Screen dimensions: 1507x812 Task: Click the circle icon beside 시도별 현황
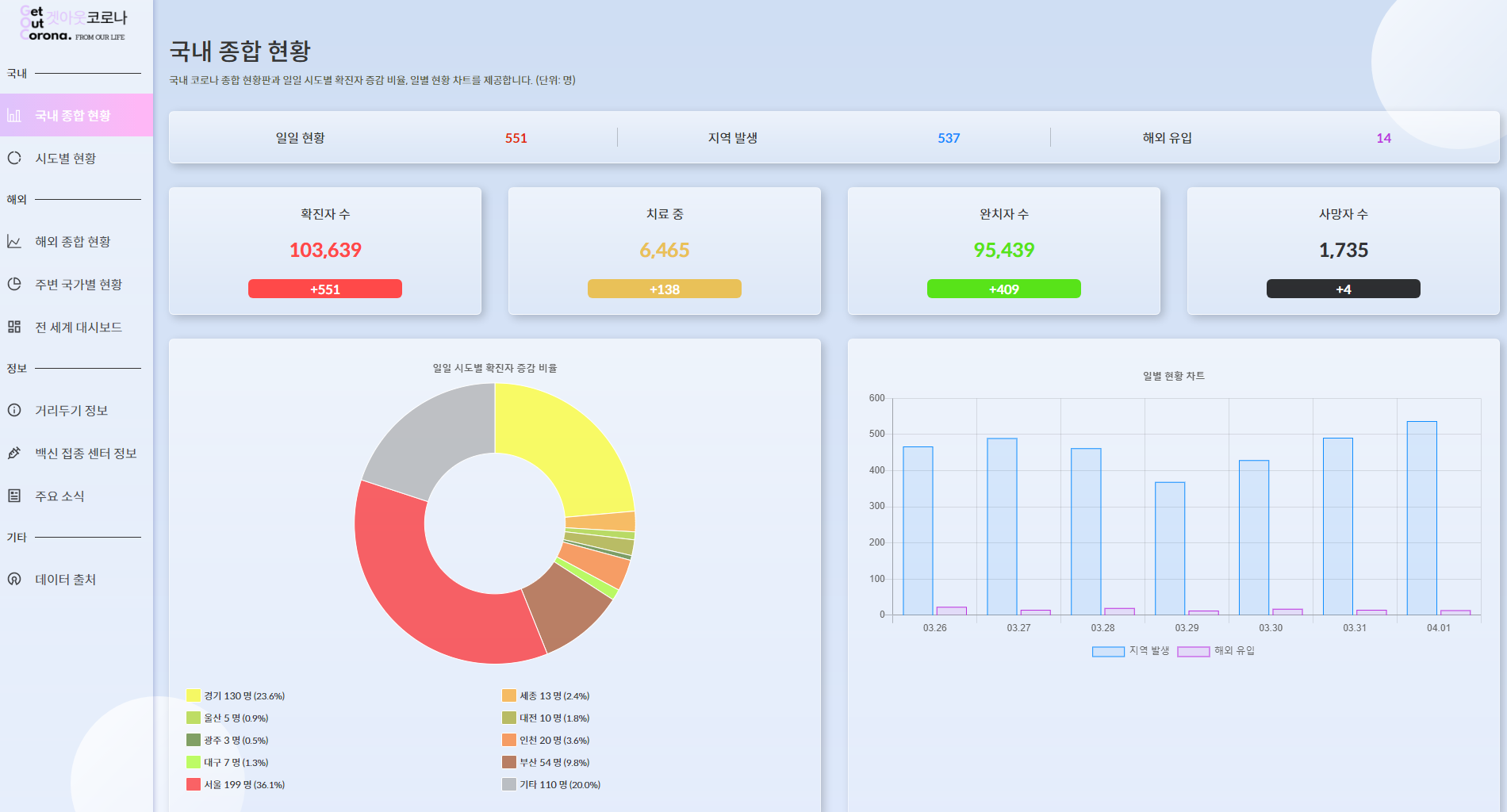[14, 158]
